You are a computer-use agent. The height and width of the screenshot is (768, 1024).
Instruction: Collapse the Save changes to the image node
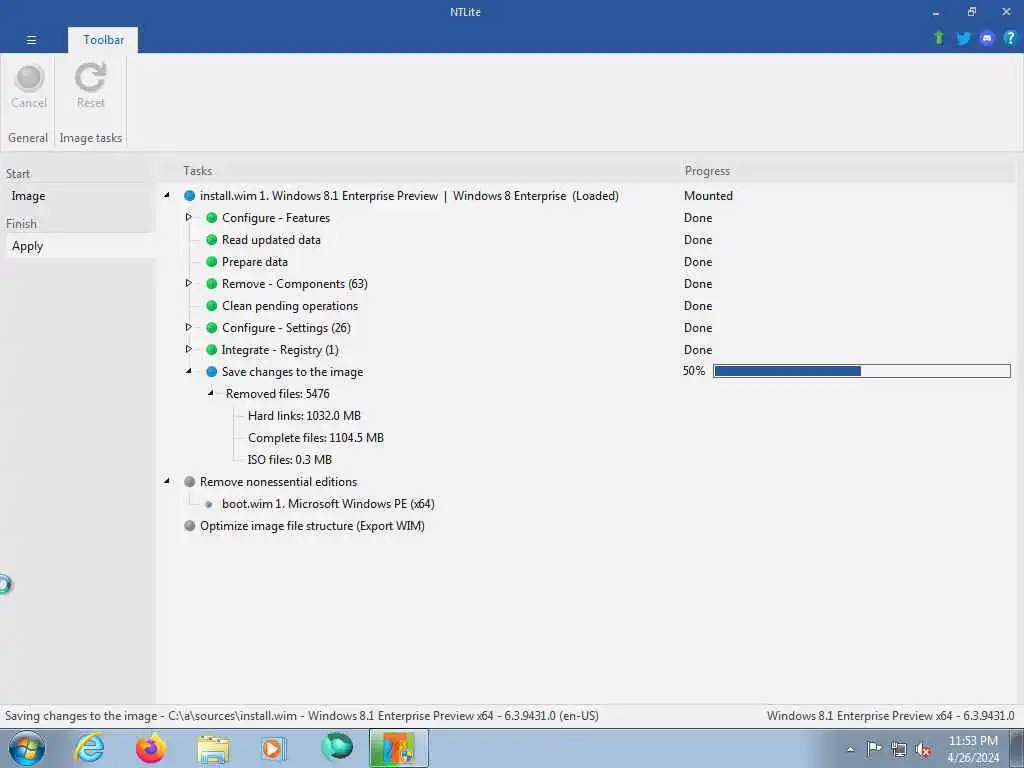tap(189, 371)
